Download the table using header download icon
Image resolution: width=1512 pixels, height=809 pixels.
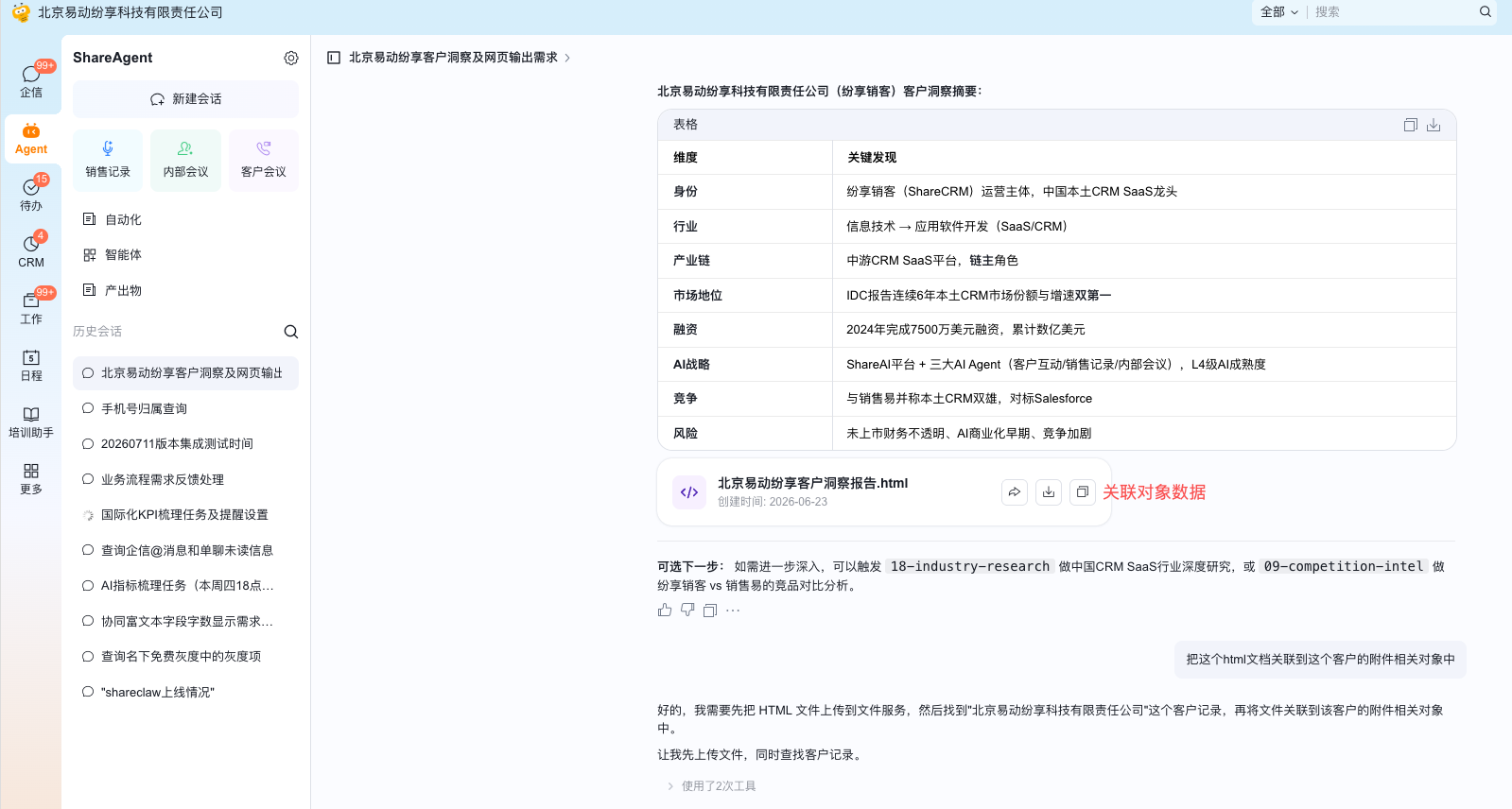[1434, 125]
